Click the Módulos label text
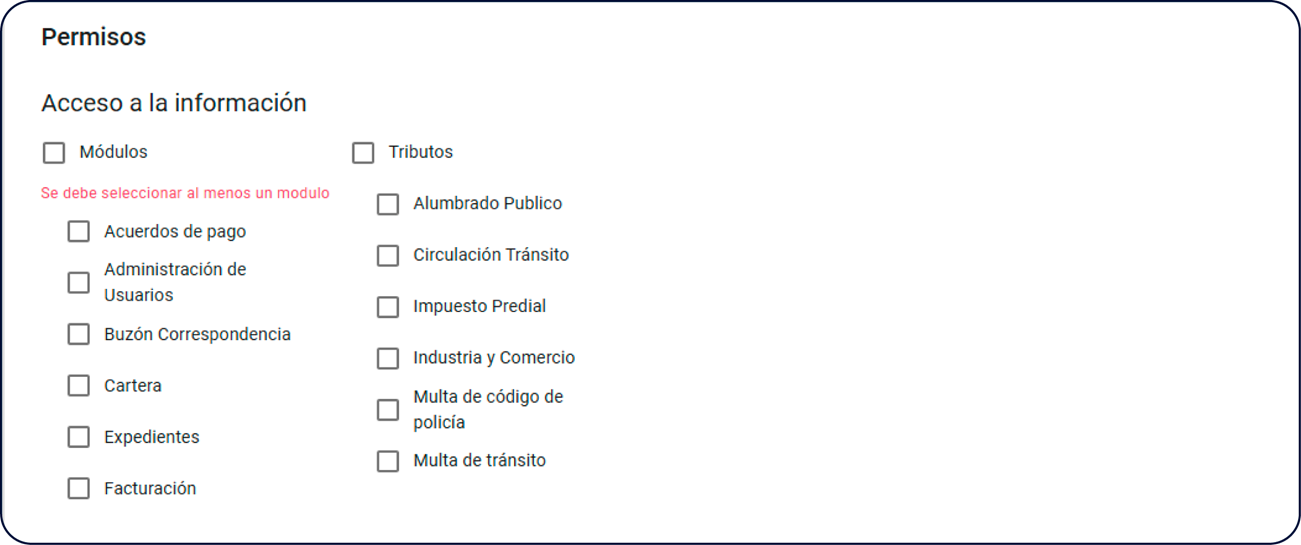Screen dimensions: 1301x545 [113, 152]
